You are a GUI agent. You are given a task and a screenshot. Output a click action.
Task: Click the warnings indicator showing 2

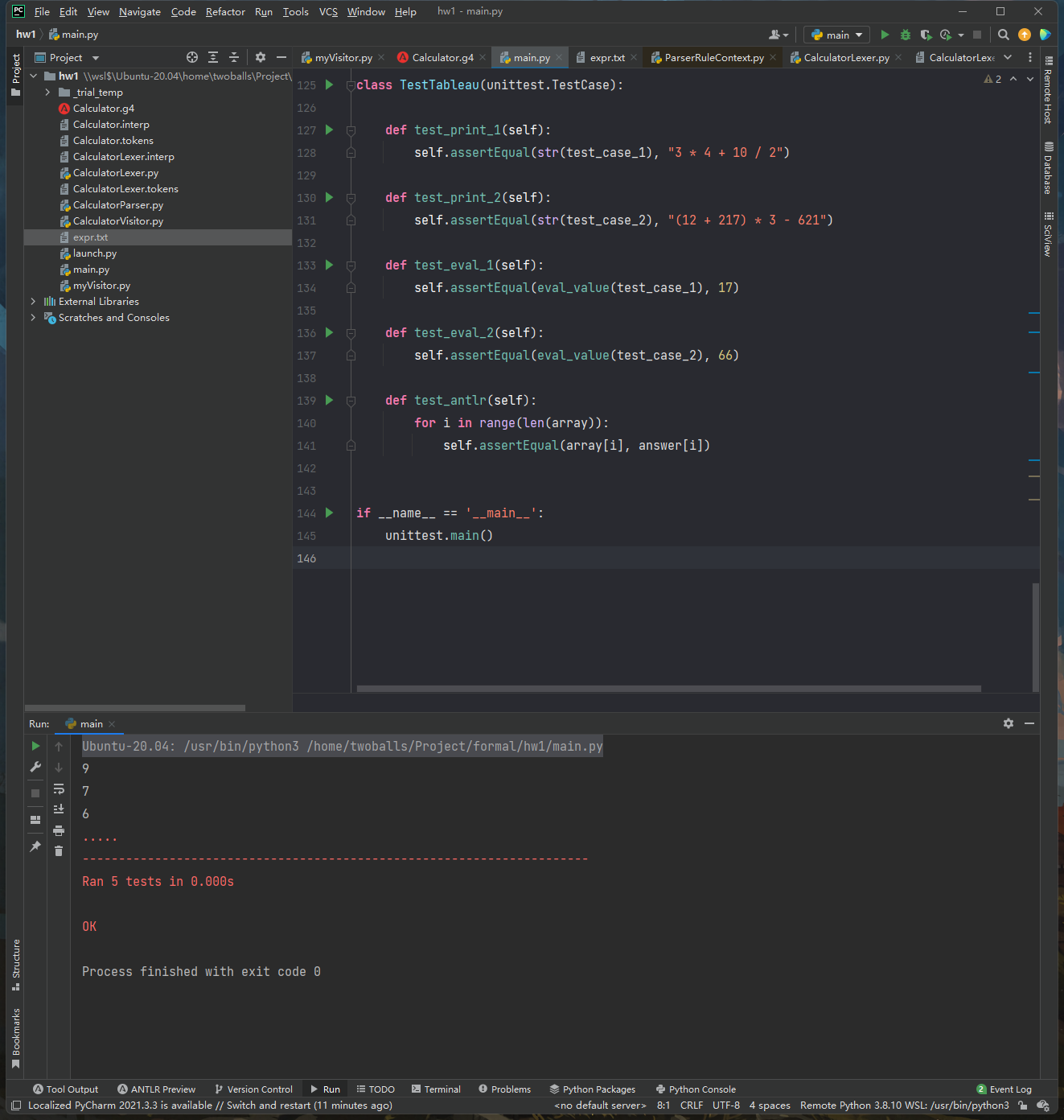click(x=992, y=79)
